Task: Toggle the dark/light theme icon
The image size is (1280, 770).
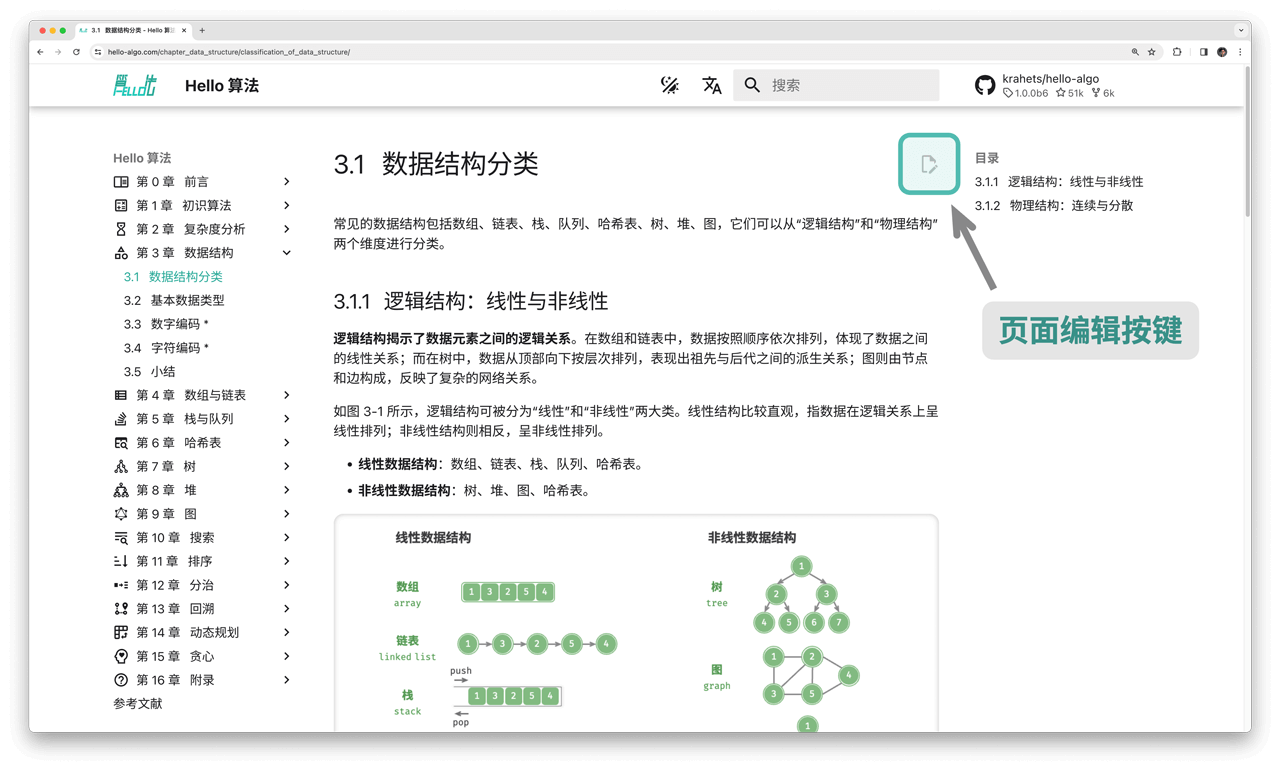Action: tap(670, 86)
